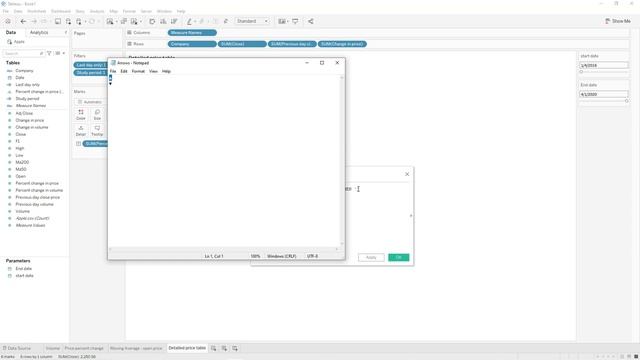Click the Size card in Marks
Image resolution: width=640 pixels, height=360 pixels.
pos(97,115)
